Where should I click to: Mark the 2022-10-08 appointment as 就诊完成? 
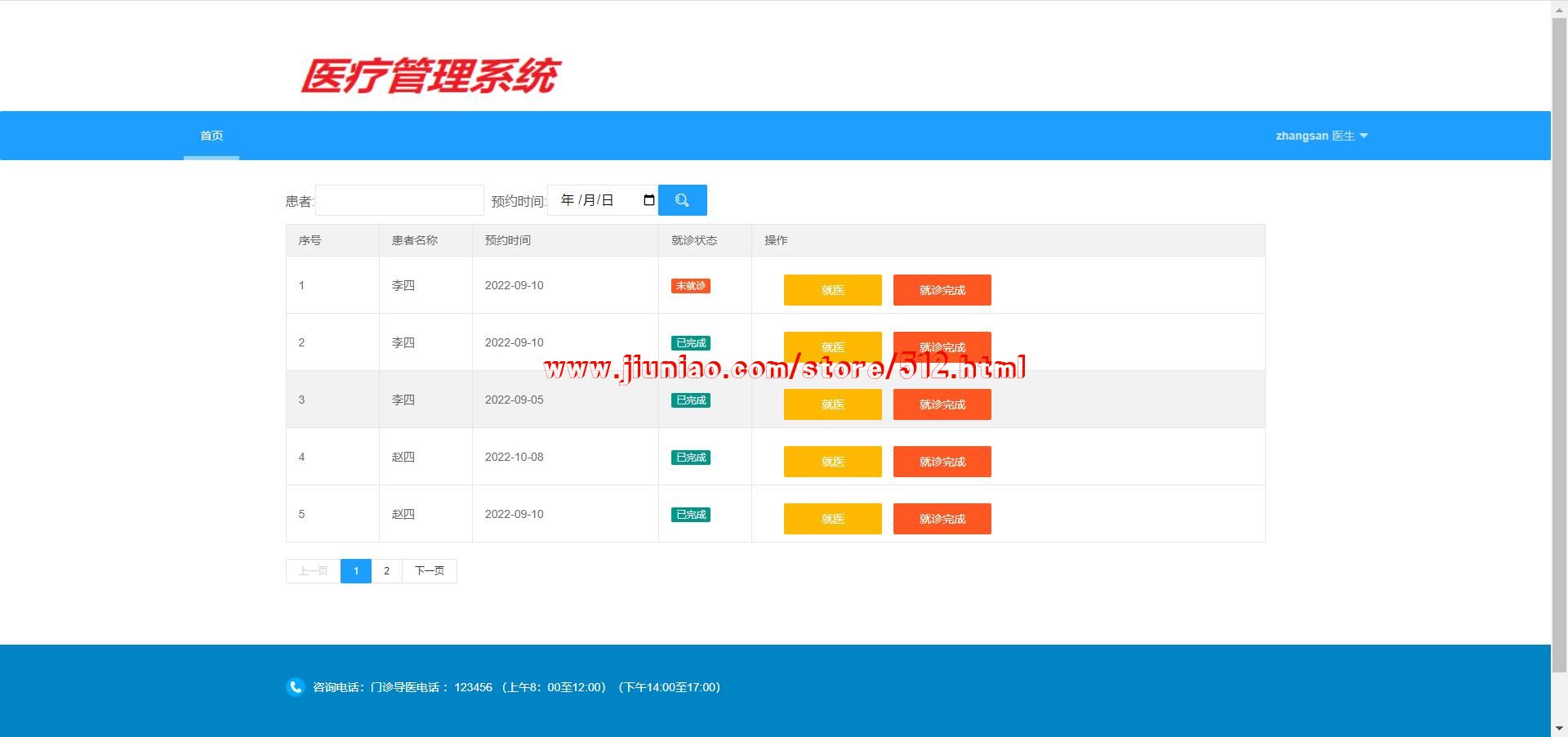(942, 462)
